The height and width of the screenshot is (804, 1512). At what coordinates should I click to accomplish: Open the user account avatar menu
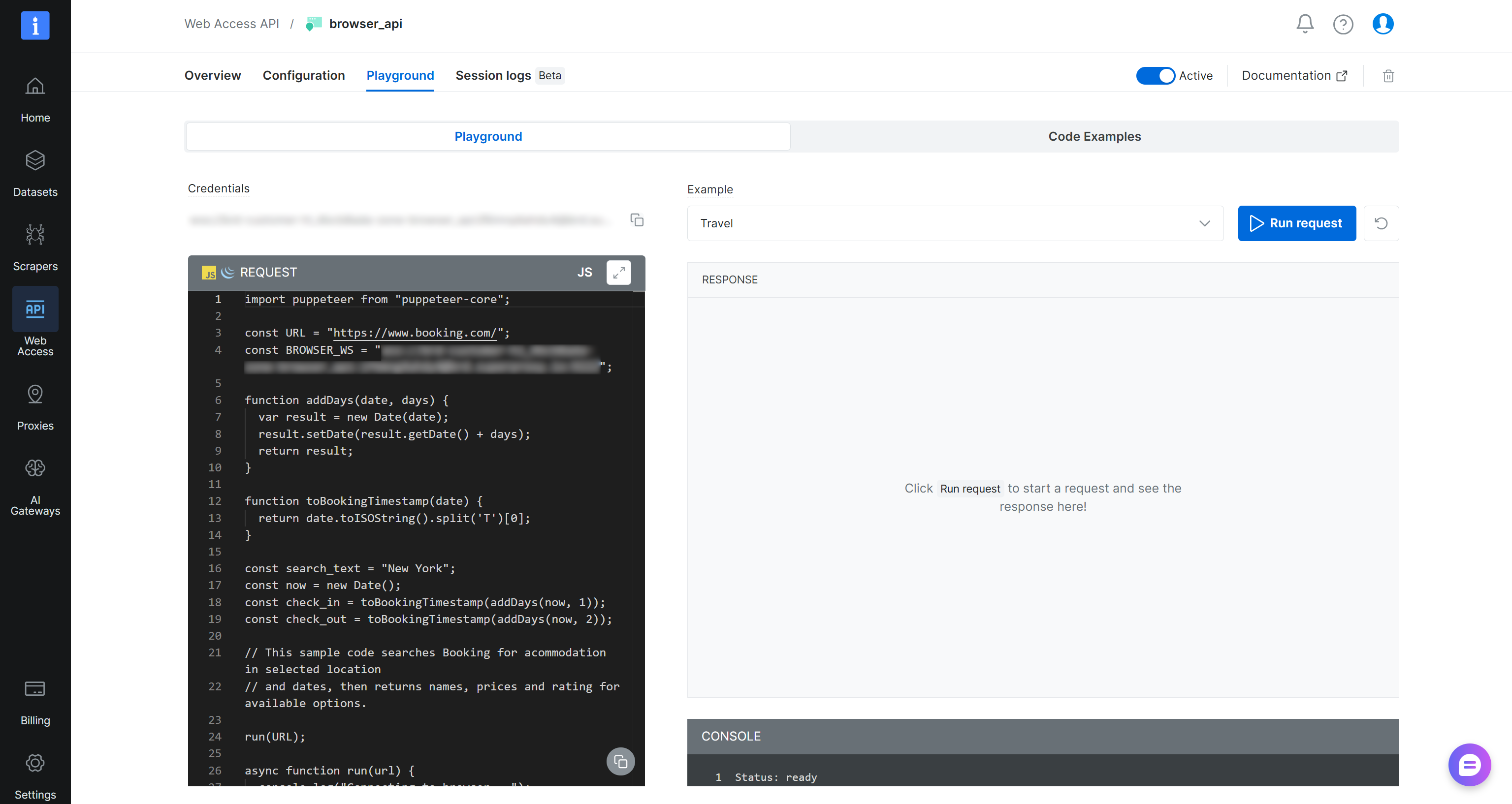tap(1383, 24)
